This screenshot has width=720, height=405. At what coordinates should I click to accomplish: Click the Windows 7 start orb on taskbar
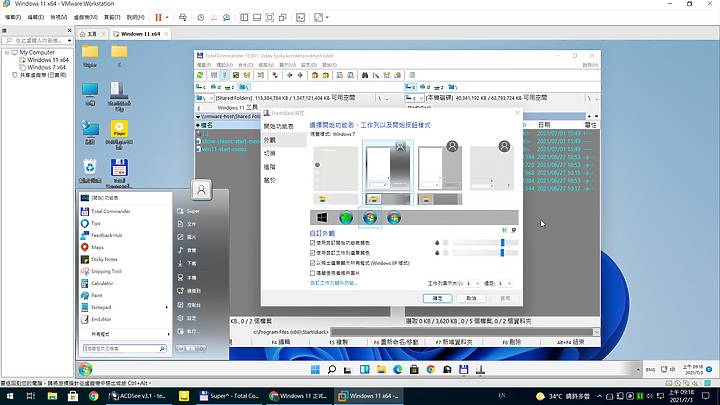click(x=85, y=369)
